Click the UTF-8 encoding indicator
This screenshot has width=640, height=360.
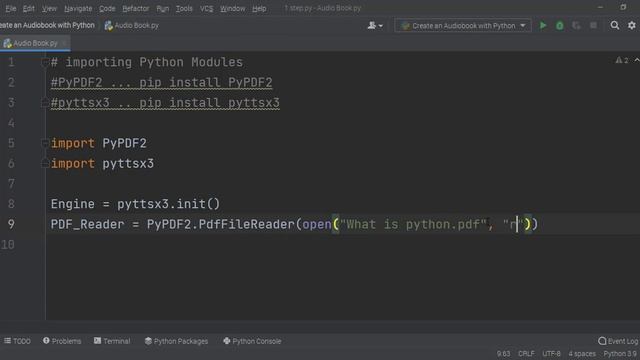tap(551, 353)
